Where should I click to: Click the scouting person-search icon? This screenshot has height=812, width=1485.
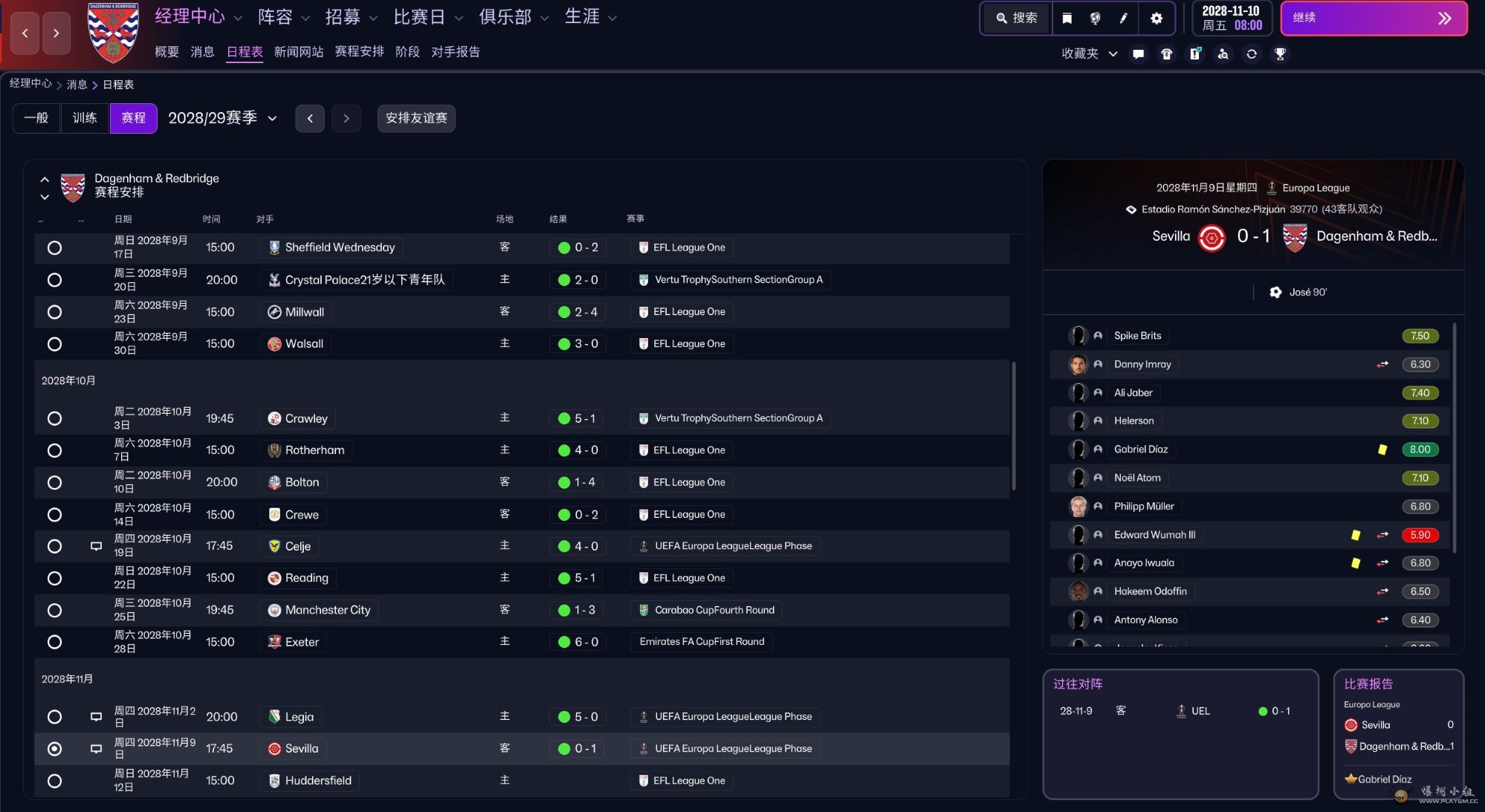point(1223,53)
